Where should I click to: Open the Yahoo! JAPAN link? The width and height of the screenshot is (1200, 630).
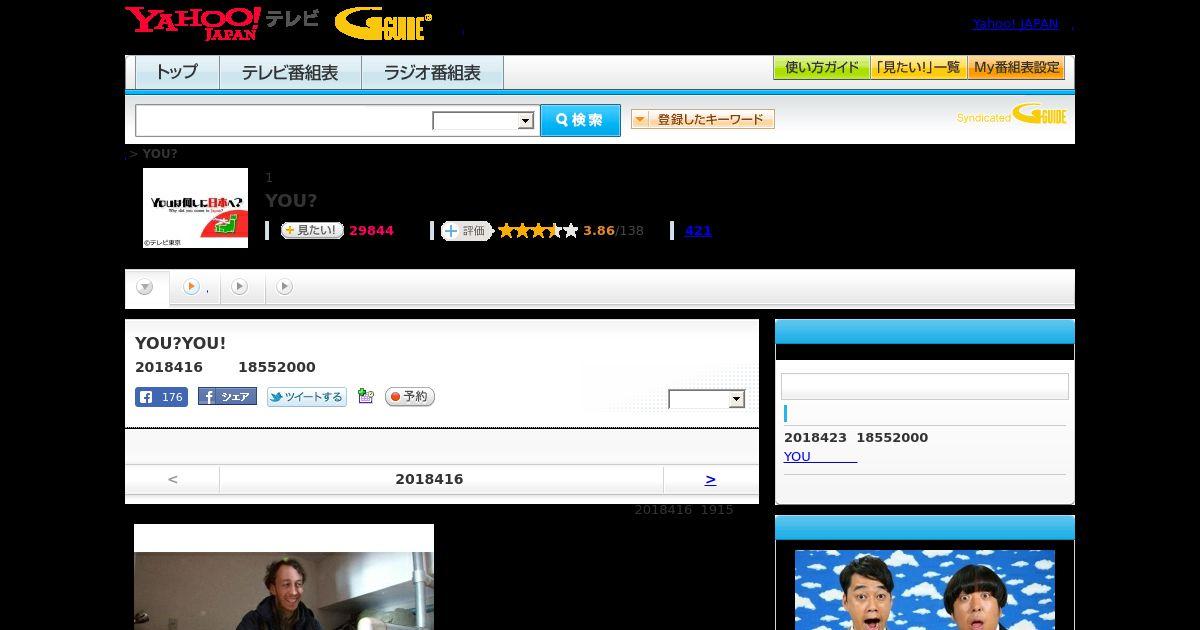[1015, 23]
